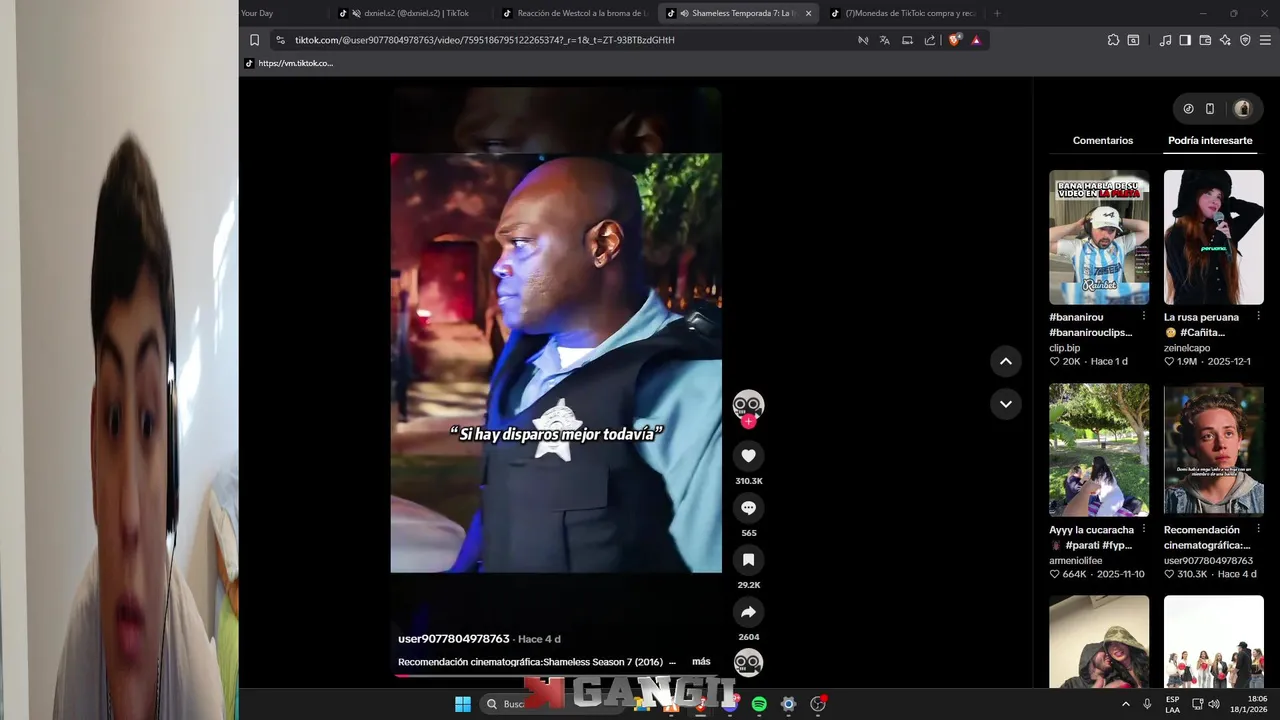This screenshot has height=720, width=1280.
Task: Open the profile avatar in top right
Action: click(x=1242, y=108)
